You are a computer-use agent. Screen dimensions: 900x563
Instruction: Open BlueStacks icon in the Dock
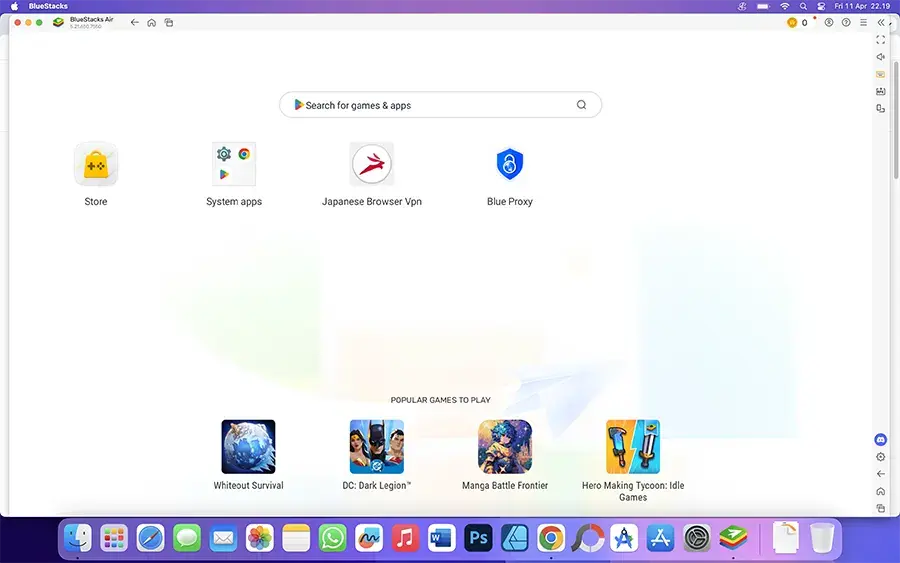[x=733, y=538]
